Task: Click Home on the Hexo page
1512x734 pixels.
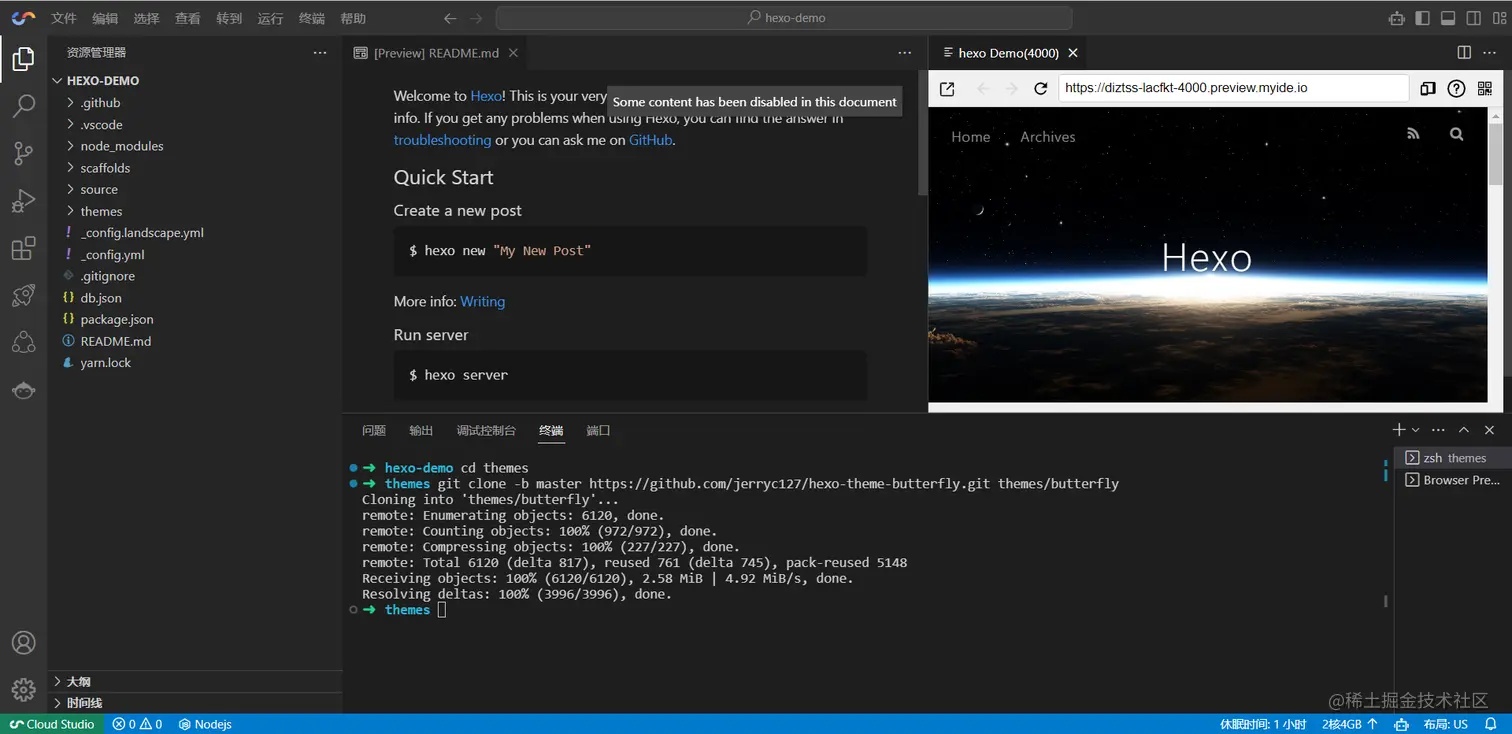Action: [x=971, y=137]
